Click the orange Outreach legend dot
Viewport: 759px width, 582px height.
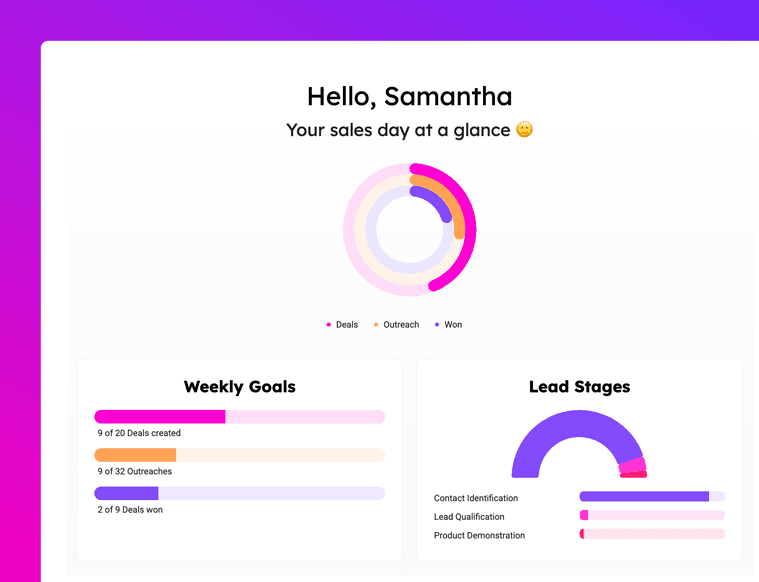point(376,325)
